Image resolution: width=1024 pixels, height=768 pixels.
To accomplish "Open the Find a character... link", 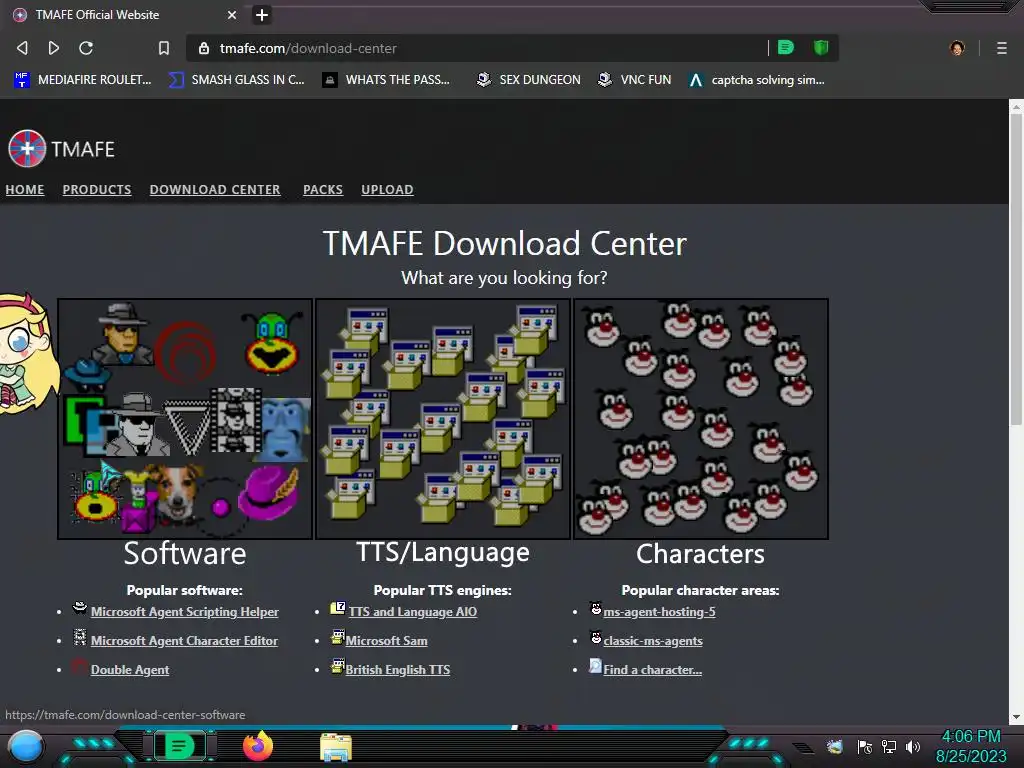I will (652, 669).
